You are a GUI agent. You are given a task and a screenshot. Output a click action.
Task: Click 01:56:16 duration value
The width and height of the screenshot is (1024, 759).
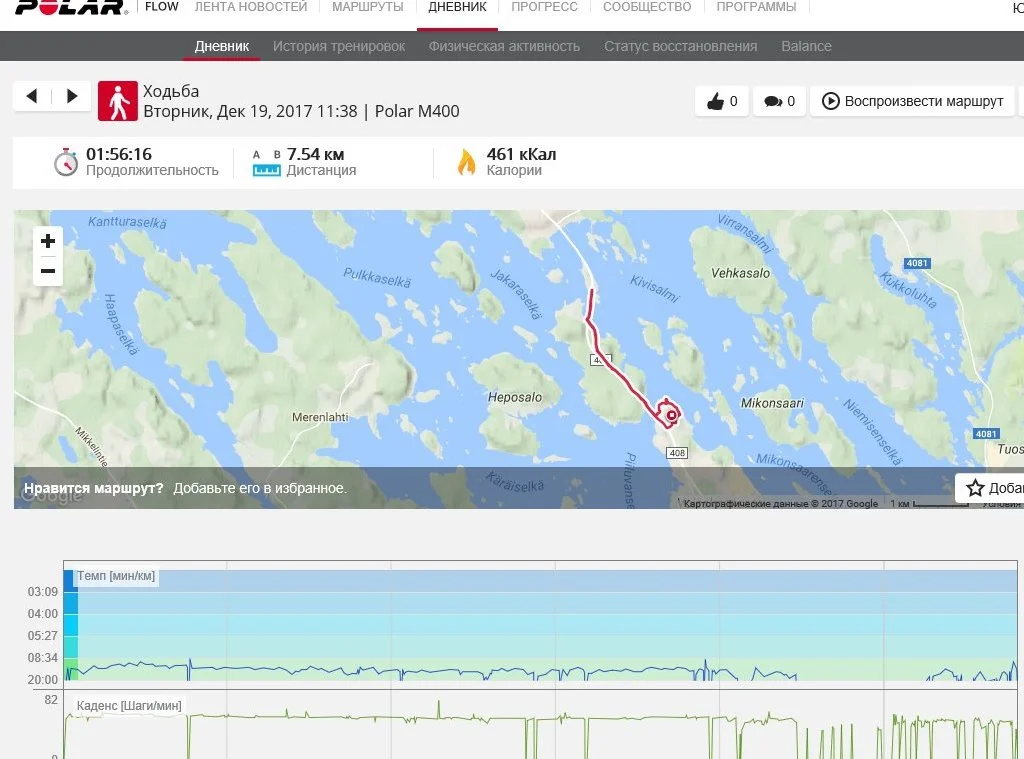(x=119, y=154)
